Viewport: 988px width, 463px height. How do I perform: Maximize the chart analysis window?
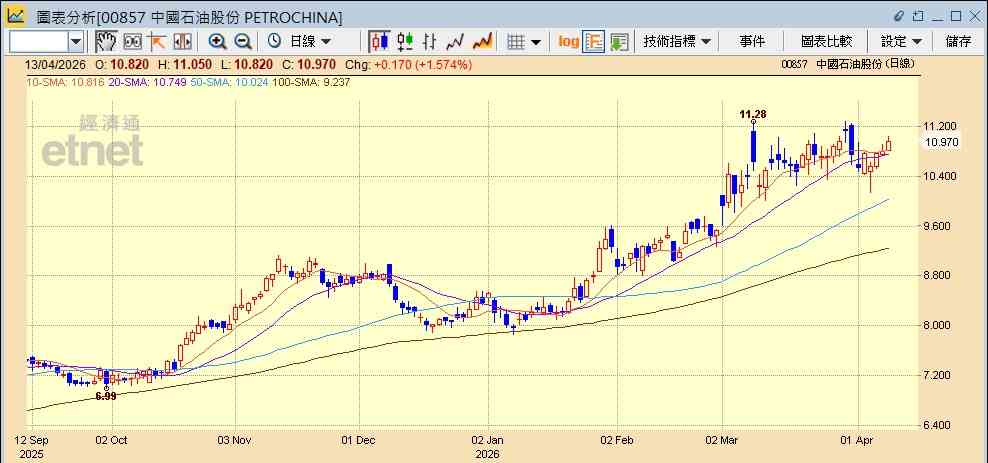956,16
